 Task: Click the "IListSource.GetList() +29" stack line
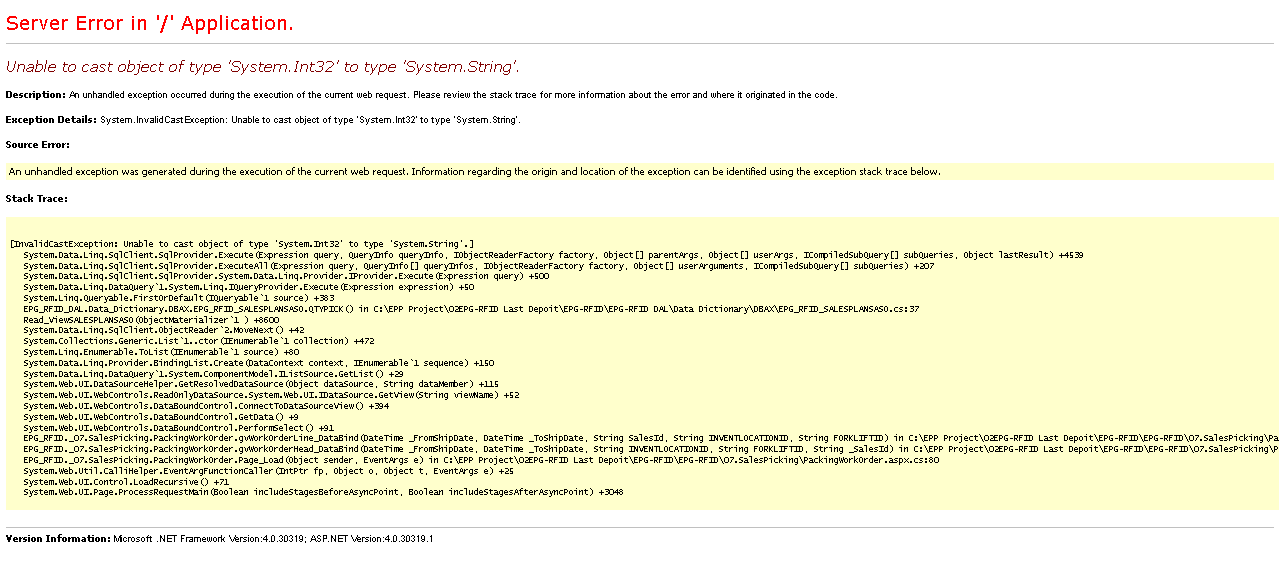(214, 374)
